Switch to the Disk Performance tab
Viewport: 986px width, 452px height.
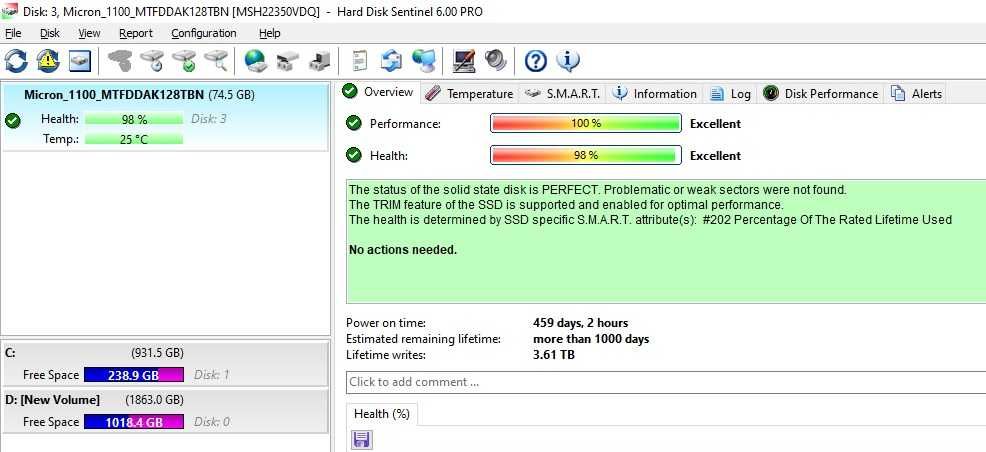click(x=820, y=94)
